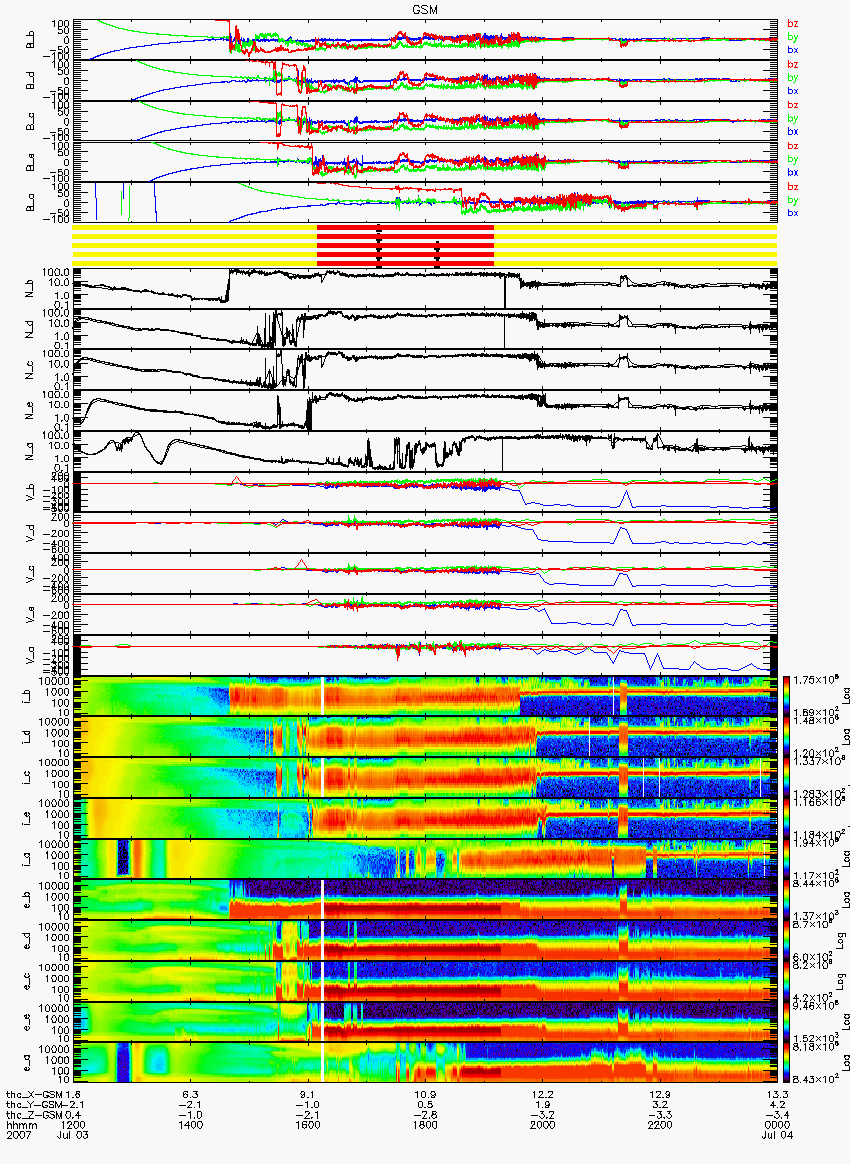
Task: Select the bx legend label of B_b panel
Action: click(x=793, y=50)
